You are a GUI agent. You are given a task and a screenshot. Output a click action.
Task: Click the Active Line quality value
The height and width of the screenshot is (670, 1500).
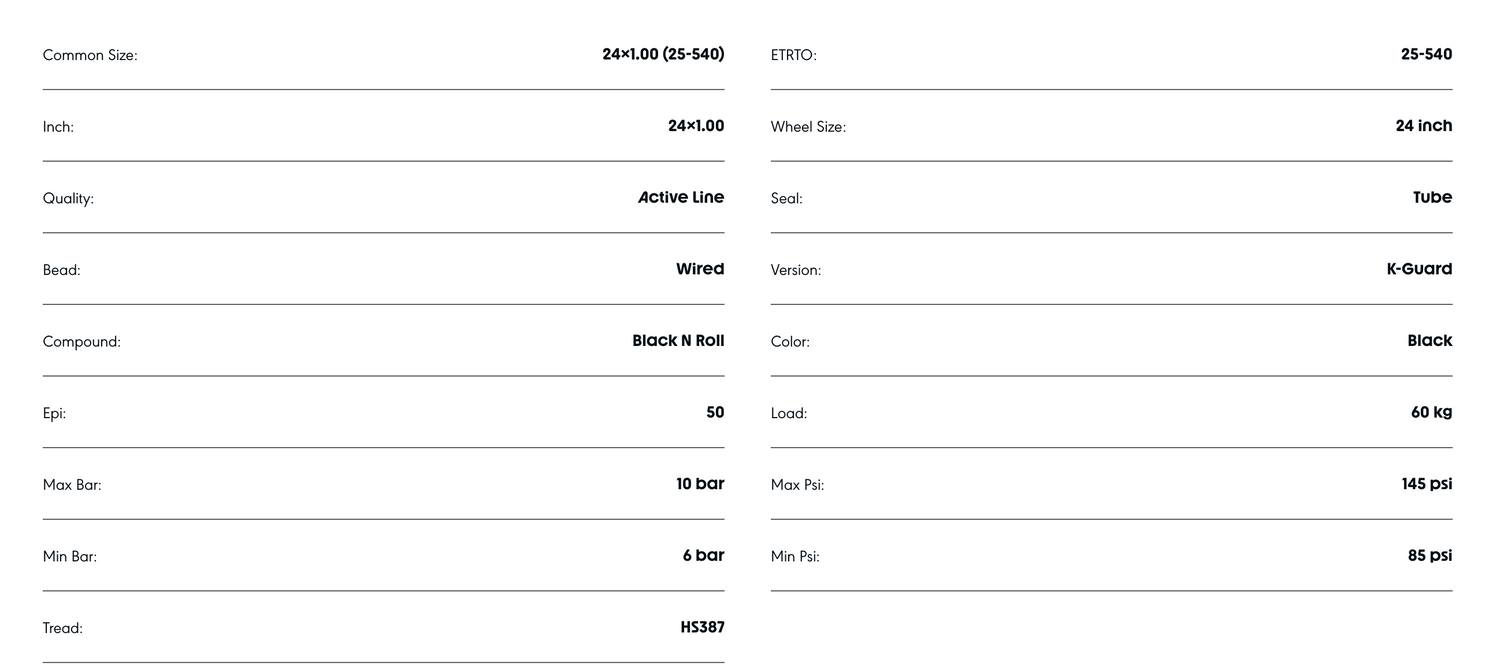(x=681, y=198)
